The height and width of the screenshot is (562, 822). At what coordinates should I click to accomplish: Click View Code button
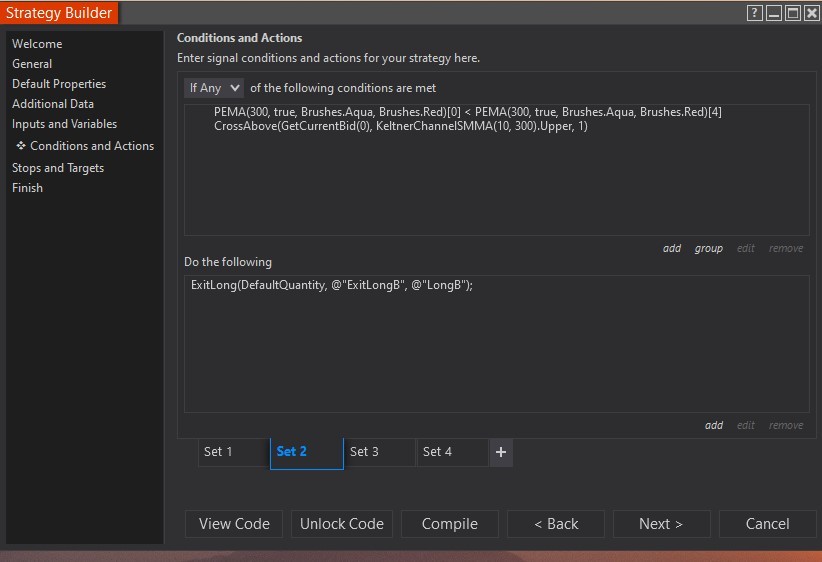pos(234,524)
